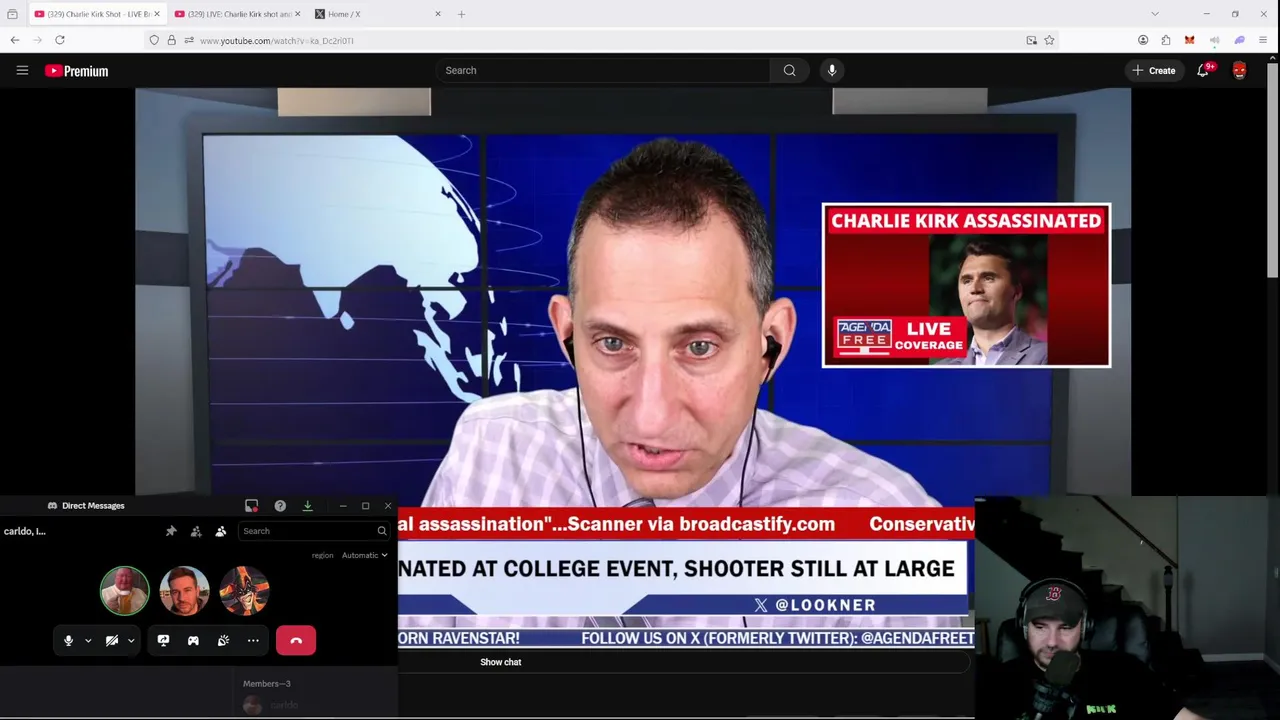This screenshot has width=1280, height=720.
Task: Open YouTube notifications bell
Action: 1203,70
